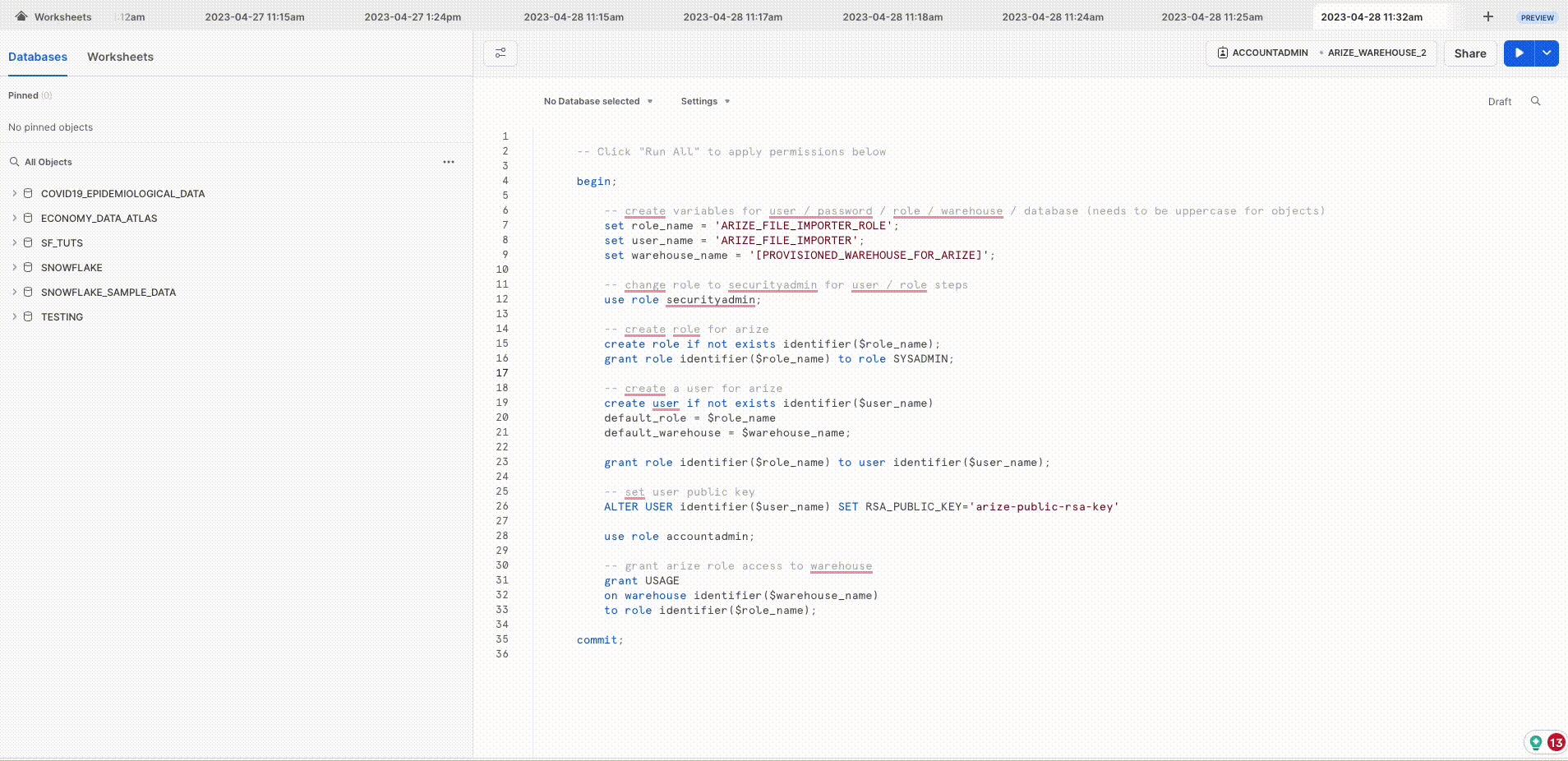This screenshot has width=1568, height=761.
Task: Click 'use role accountadmin;' line
Action: click(679, 537)
